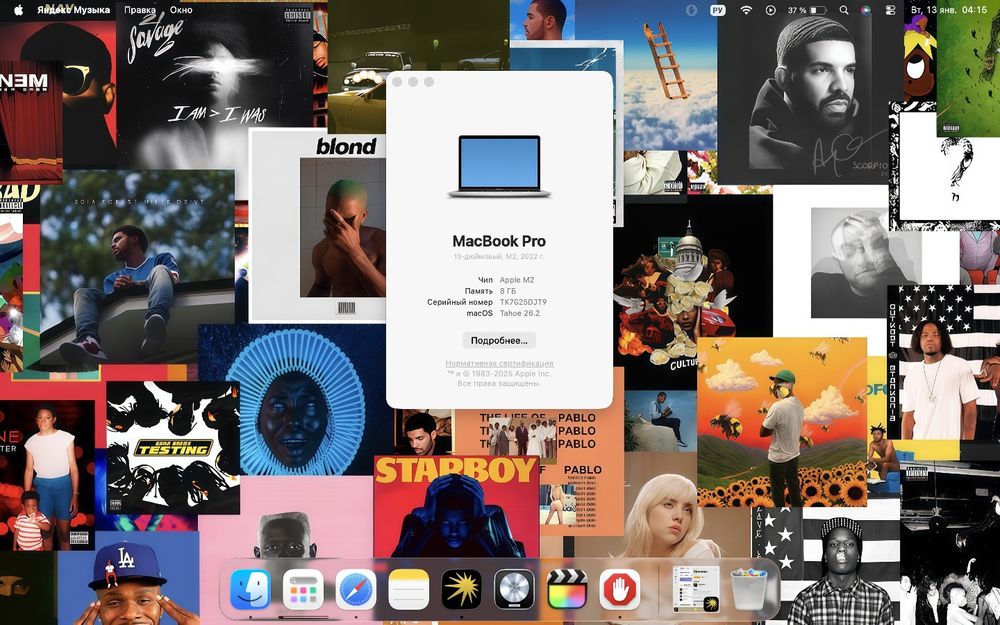Open minimized Яндекс Музыка window in Dock
The width and height of the screenshot is (1000, 625).
pos(696,589)
